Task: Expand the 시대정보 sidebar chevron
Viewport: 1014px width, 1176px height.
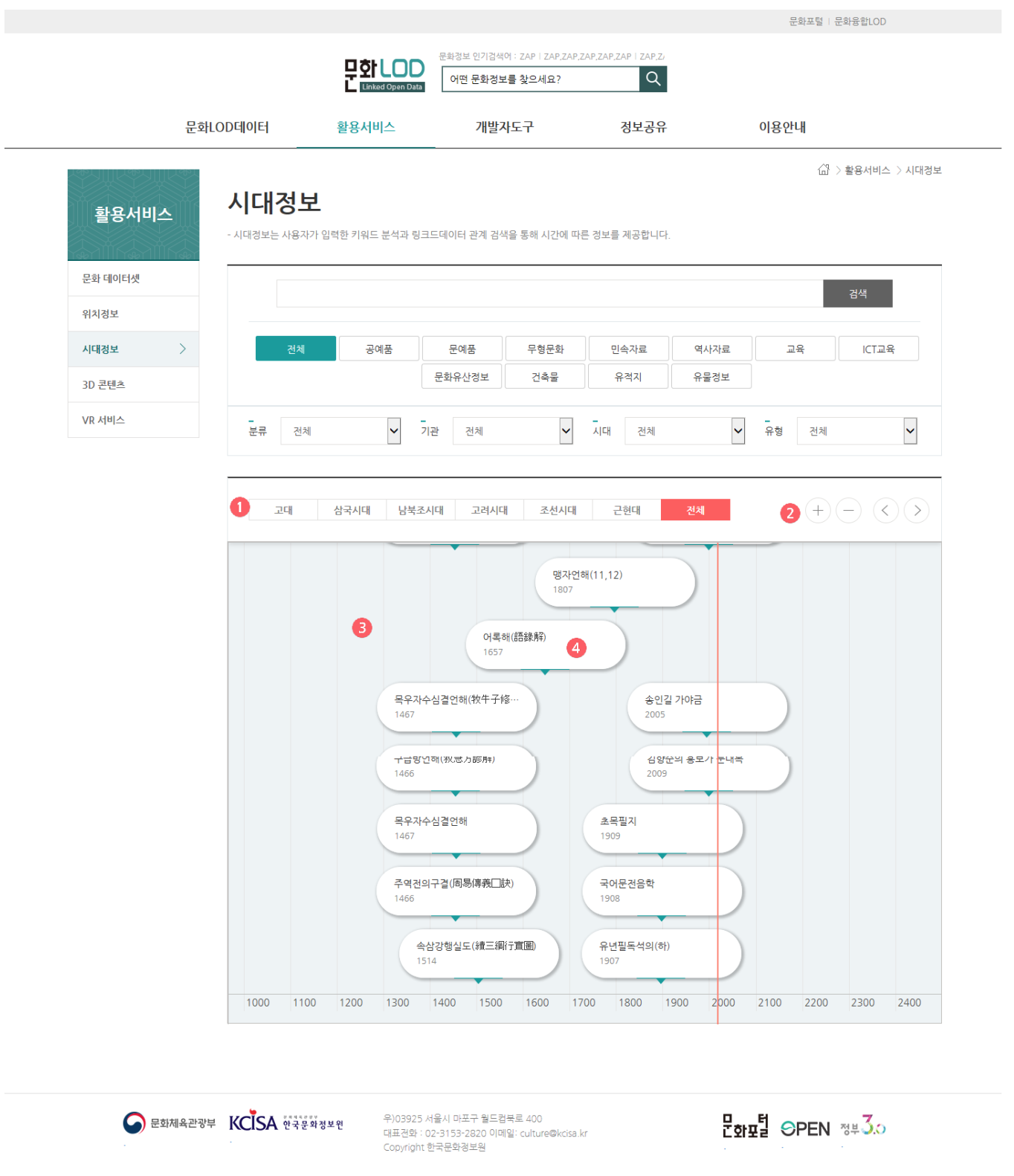Action: pos(182,349)
